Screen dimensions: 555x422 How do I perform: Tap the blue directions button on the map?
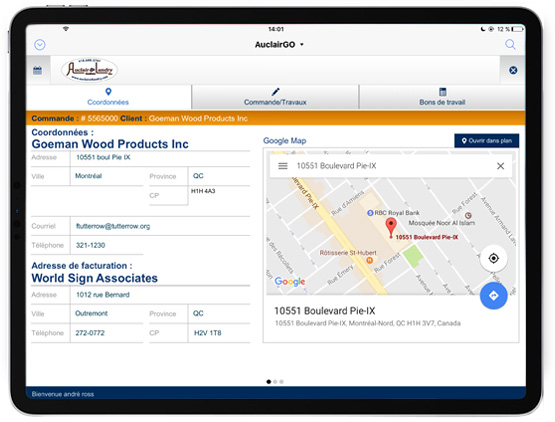[x=493, y=296]
